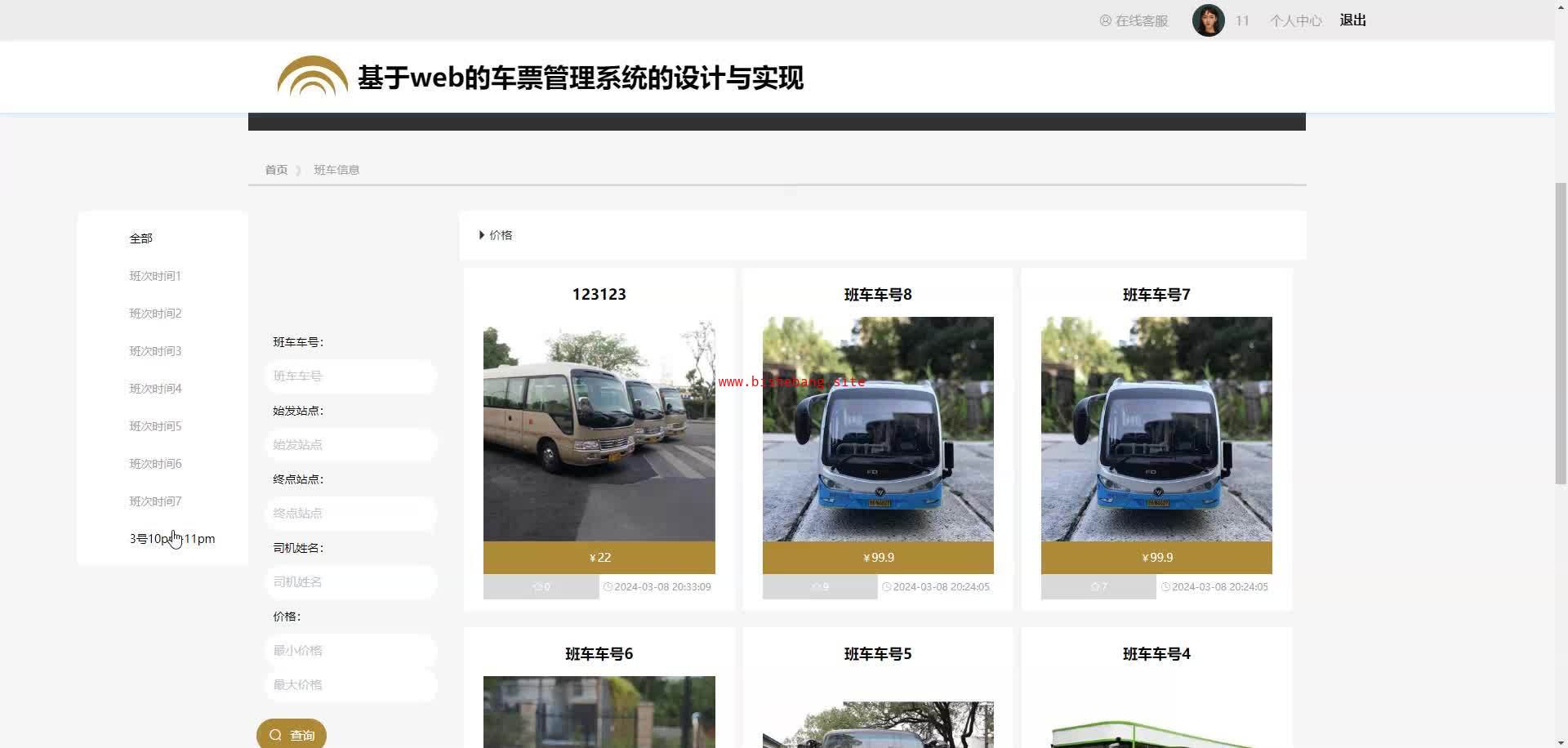Click the 班车车号6 photo

coord(599,712)
